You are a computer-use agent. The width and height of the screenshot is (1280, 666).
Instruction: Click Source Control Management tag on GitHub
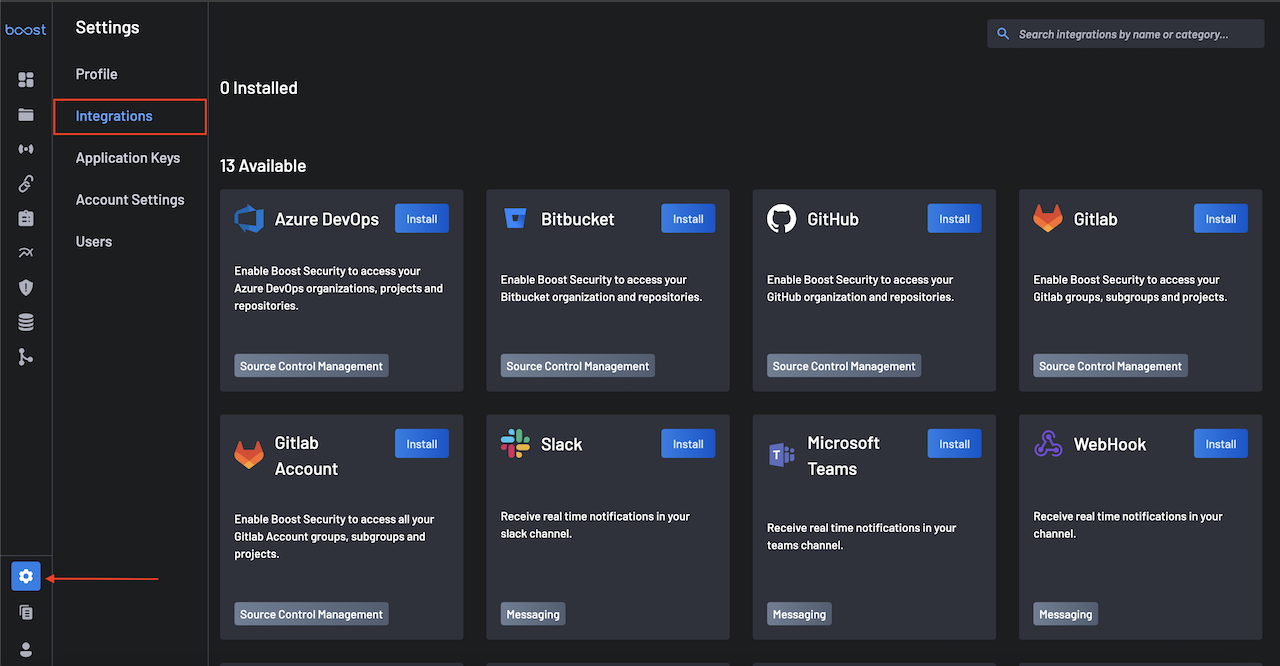(844, 366)
